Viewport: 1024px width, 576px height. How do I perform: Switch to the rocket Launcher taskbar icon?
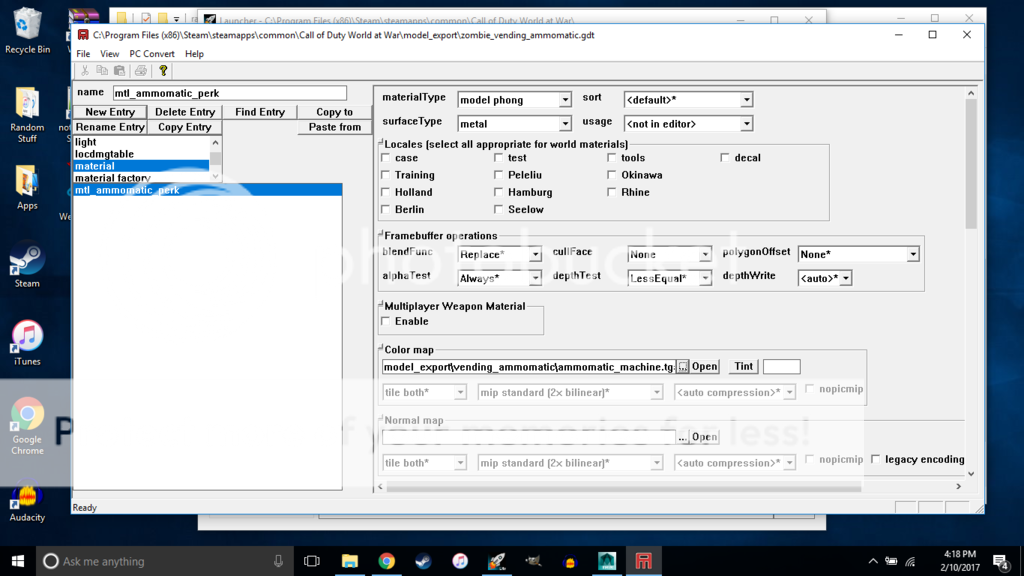[x=497, y=561]
